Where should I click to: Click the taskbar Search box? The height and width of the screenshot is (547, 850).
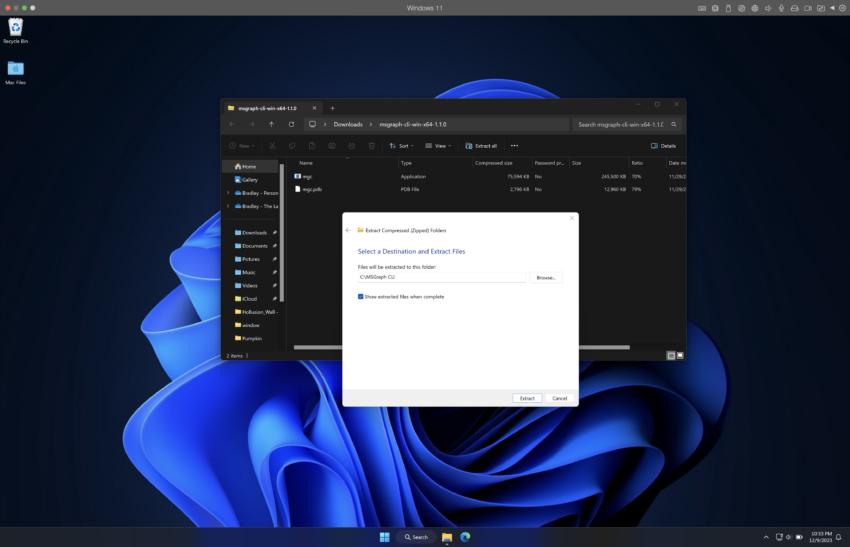click(416, 537)
